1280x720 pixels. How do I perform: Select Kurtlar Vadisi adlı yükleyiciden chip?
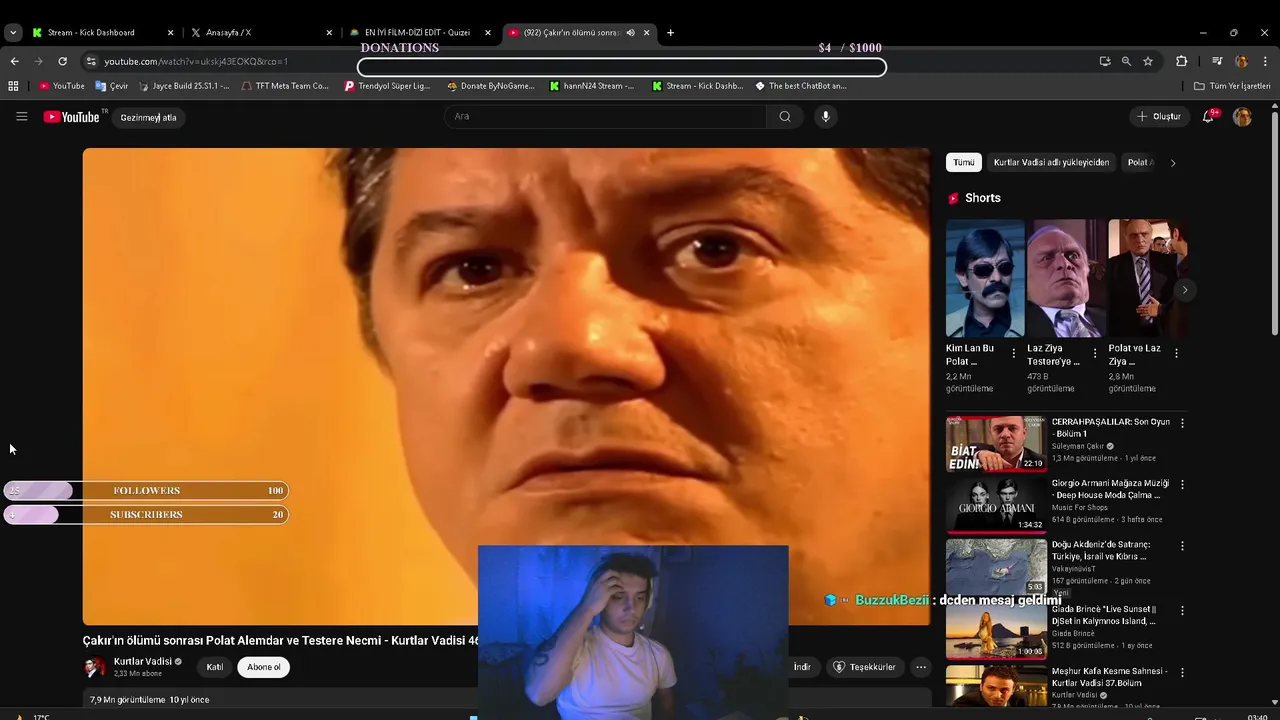click(x=1051, y=162)
